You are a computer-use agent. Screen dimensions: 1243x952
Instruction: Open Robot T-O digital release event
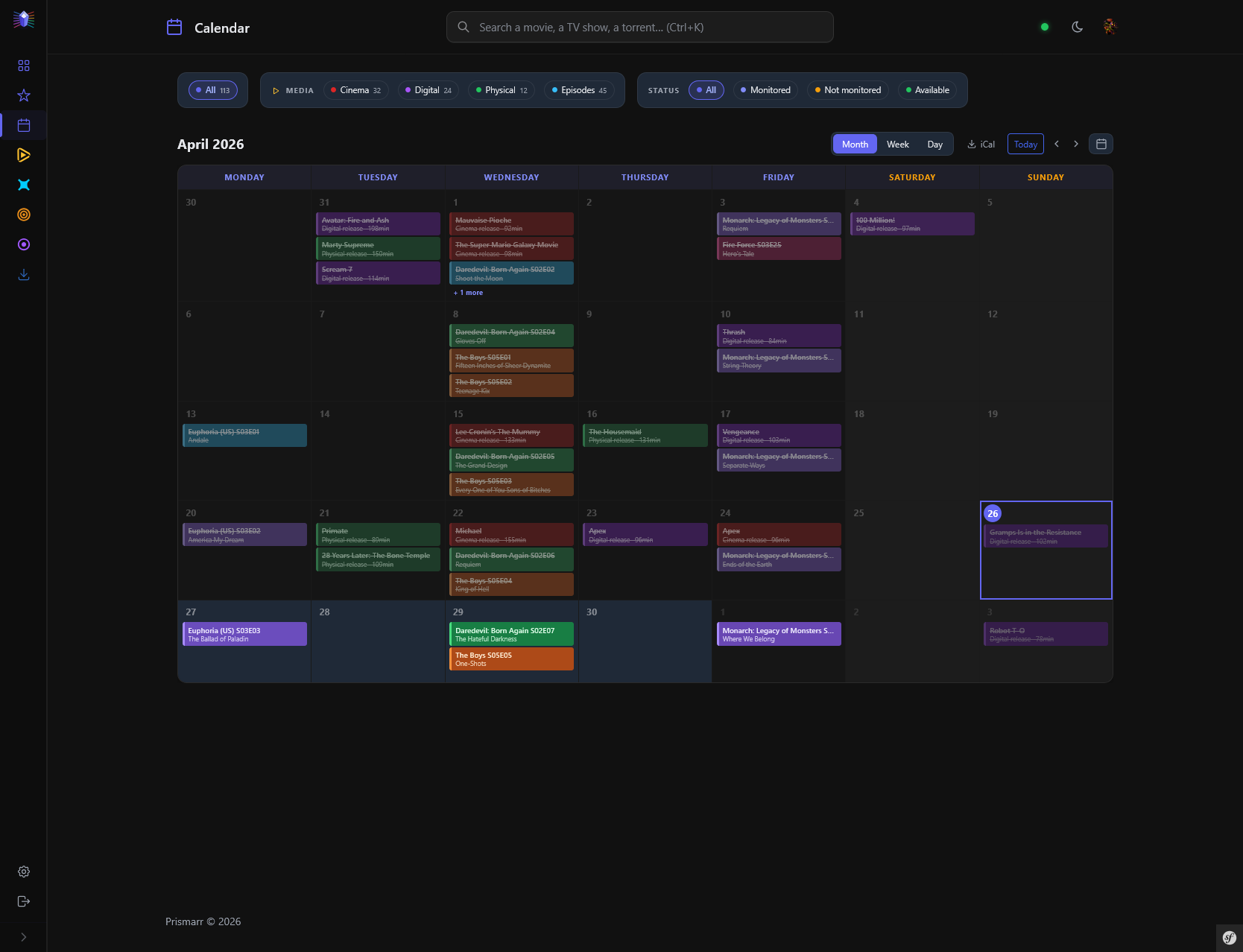1046,634
